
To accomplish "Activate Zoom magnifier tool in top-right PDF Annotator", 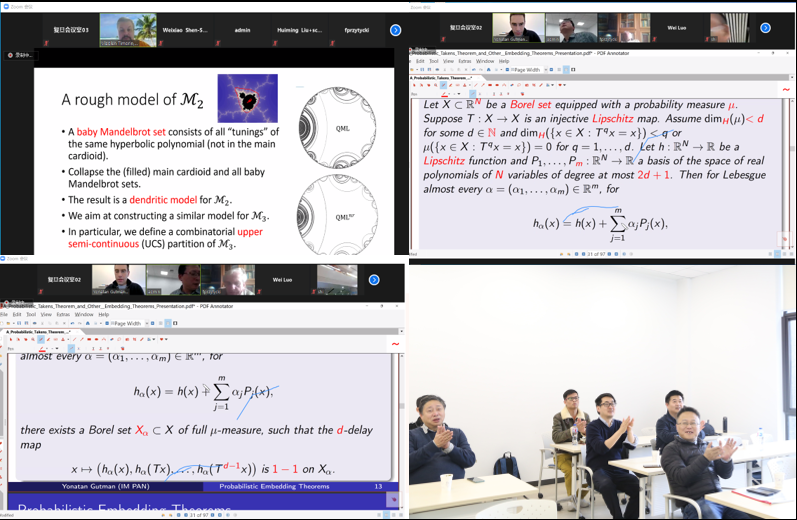I will 436,85.
